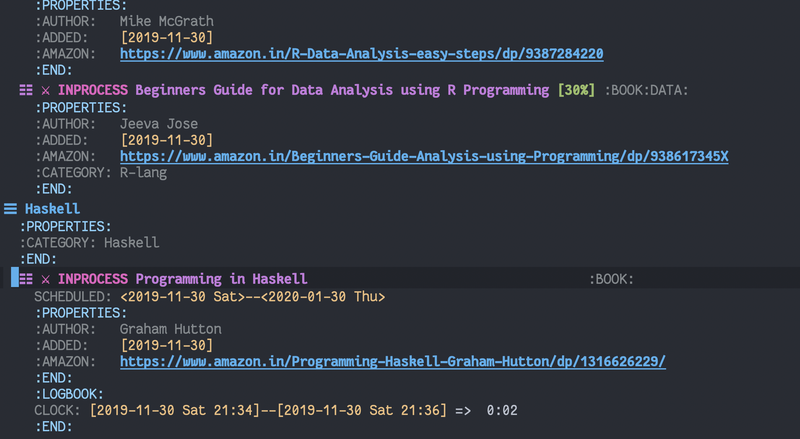Collapse the LOGBOOK drawer
The width and height of the screenshot is (800, 439).
(69, 394)
